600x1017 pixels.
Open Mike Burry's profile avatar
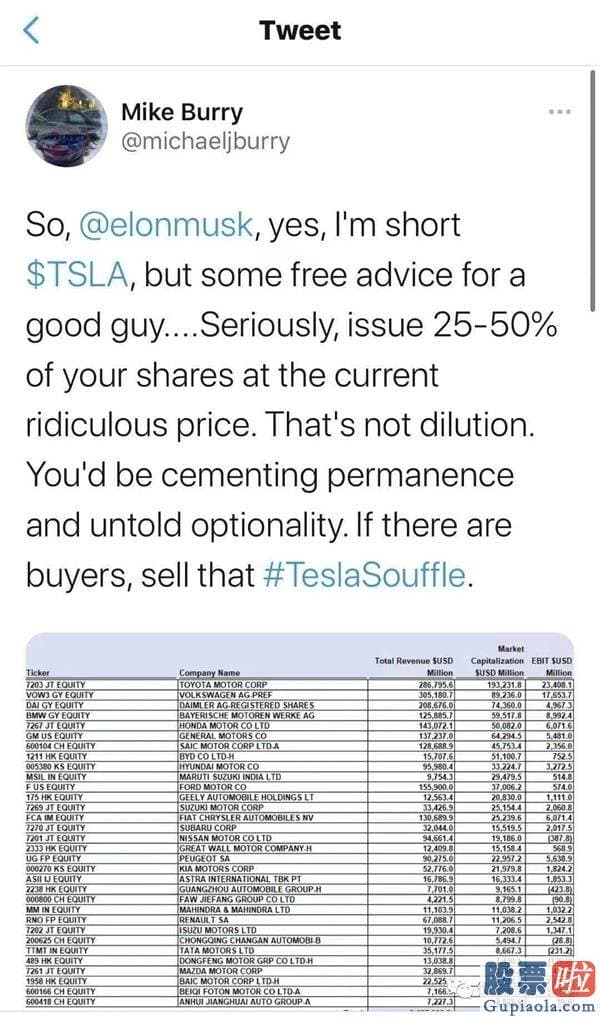(x=66, y=126)
